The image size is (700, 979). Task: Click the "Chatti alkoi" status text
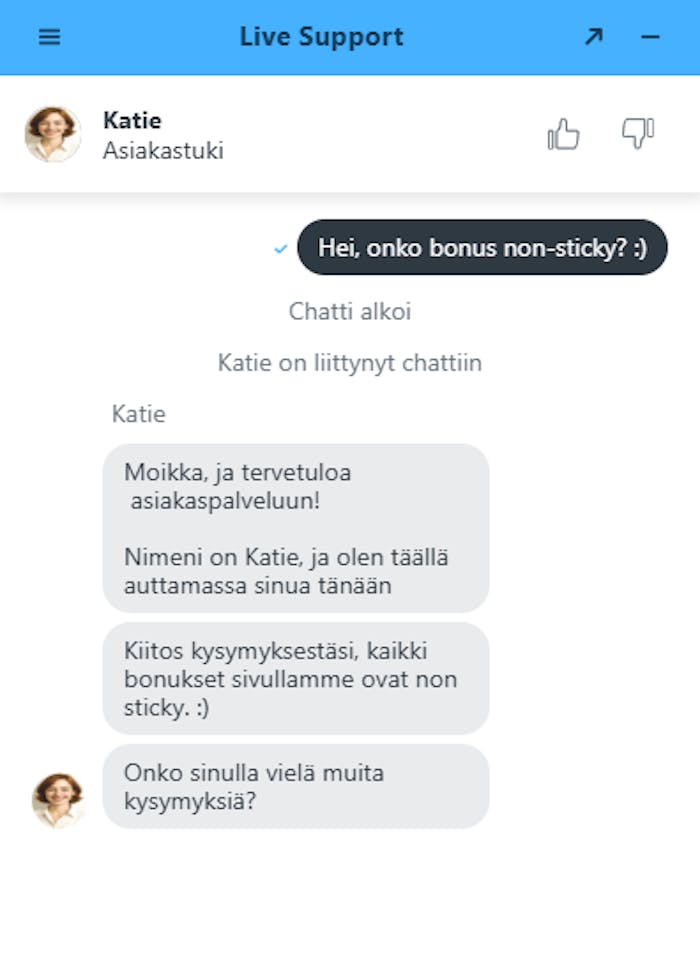coord(350,311)
